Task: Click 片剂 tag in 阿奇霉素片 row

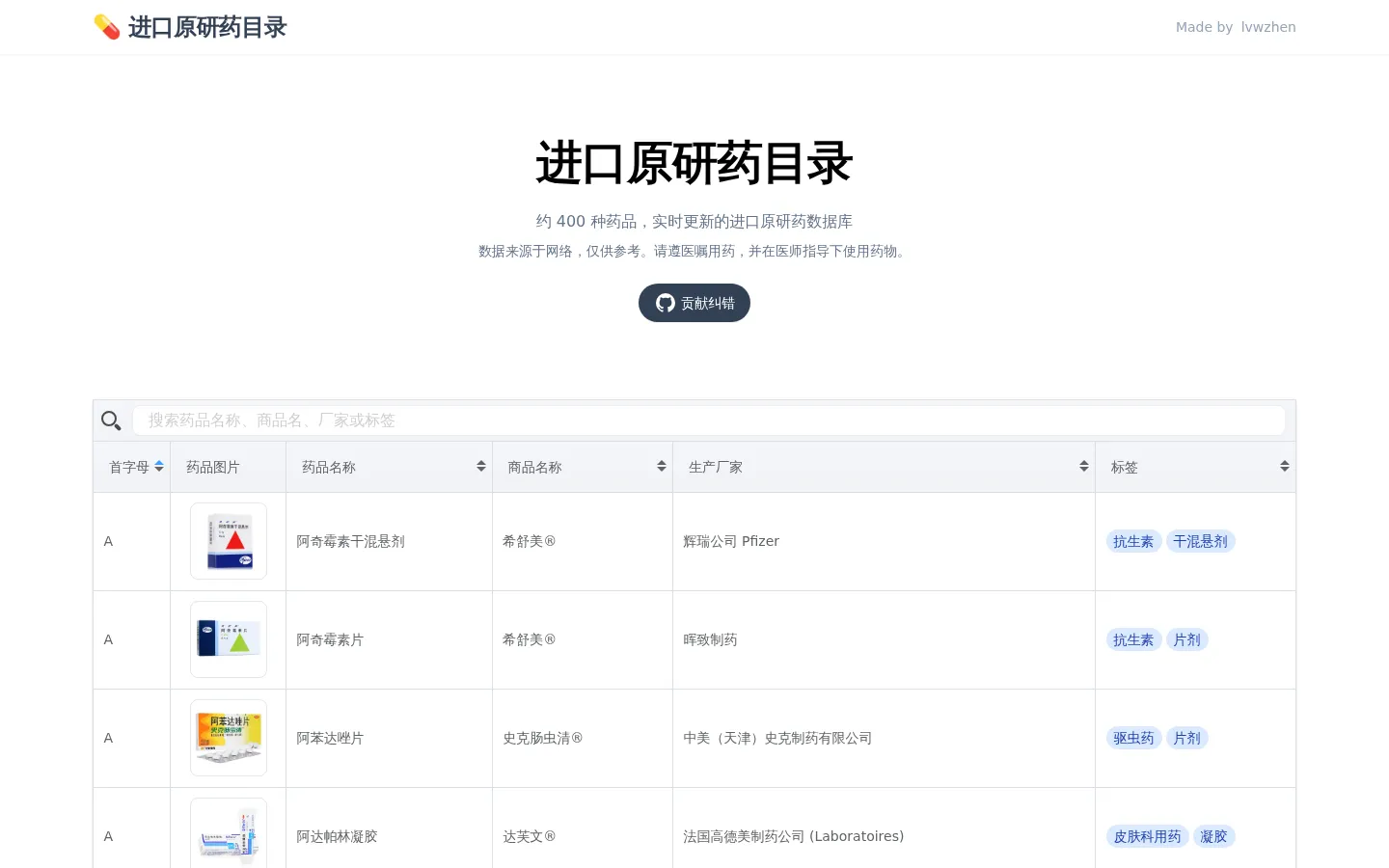Action: 1186,639
